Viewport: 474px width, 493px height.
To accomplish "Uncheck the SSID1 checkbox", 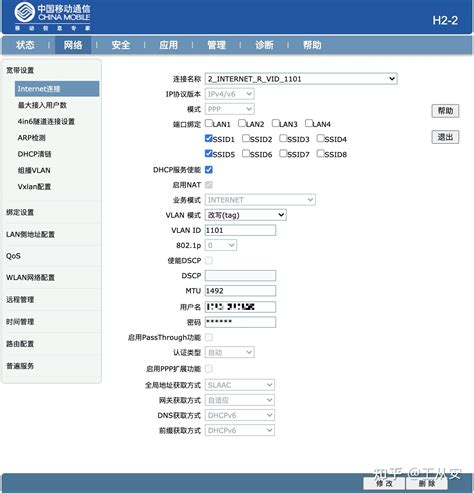I will 209,138.
